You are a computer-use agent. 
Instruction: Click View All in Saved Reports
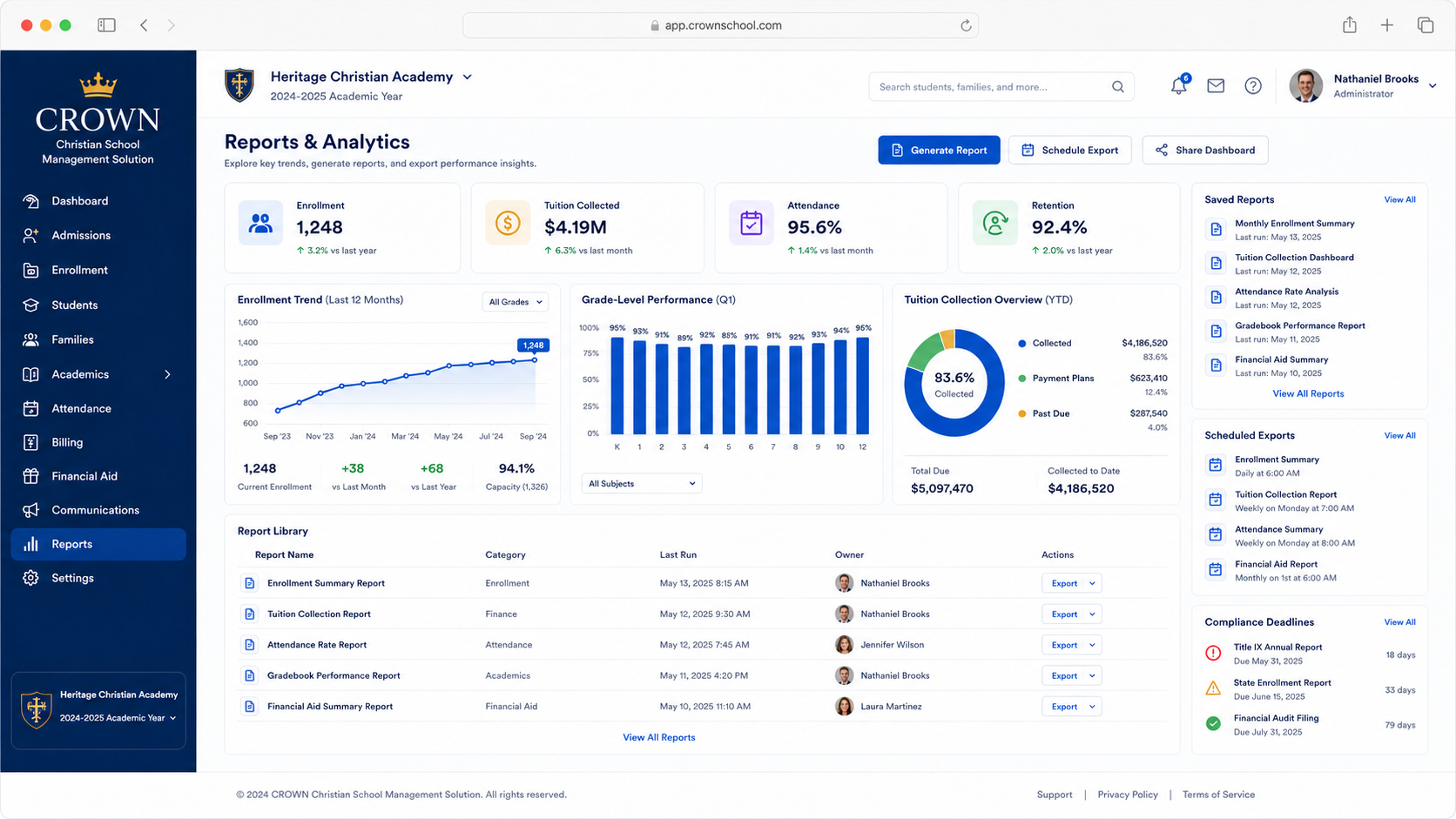1399,200
